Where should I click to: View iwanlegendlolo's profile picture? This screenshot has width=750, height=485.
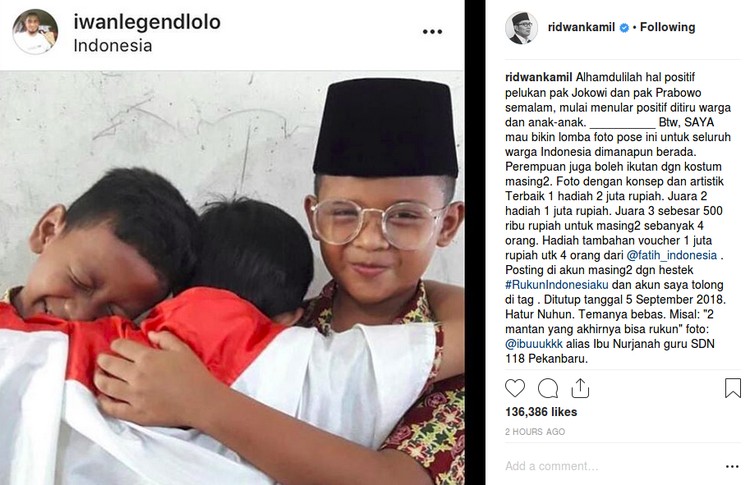coord(35,32)
